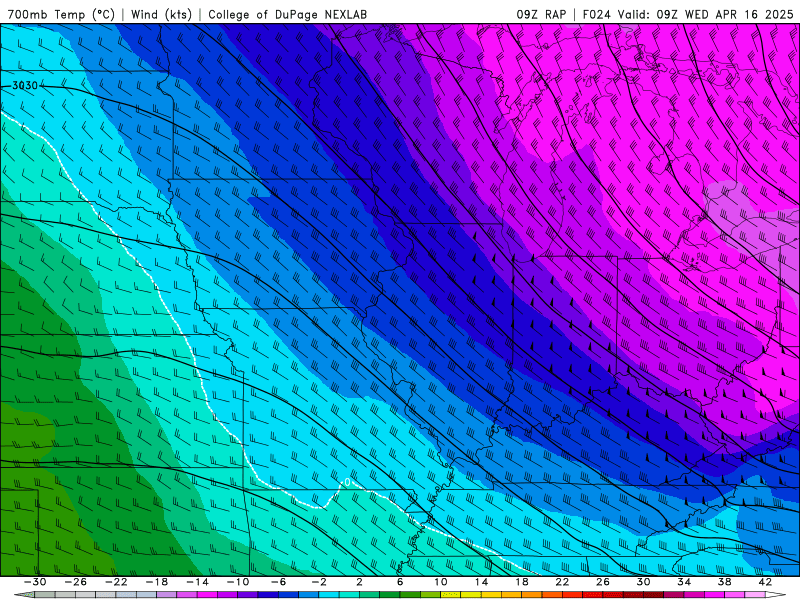Click the "2" color scale label

(359, 582)
